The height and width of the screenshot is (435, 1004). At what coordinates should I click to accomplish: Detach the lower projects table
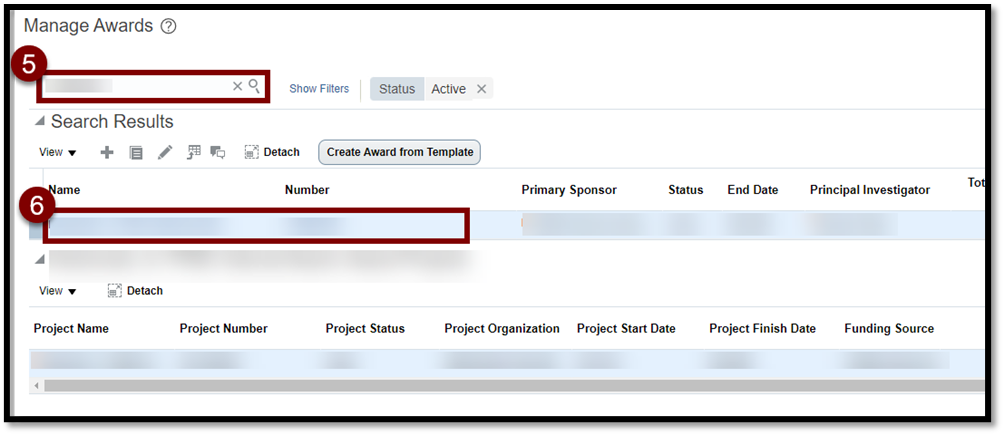pyautogui.click(x=135, y=291)
